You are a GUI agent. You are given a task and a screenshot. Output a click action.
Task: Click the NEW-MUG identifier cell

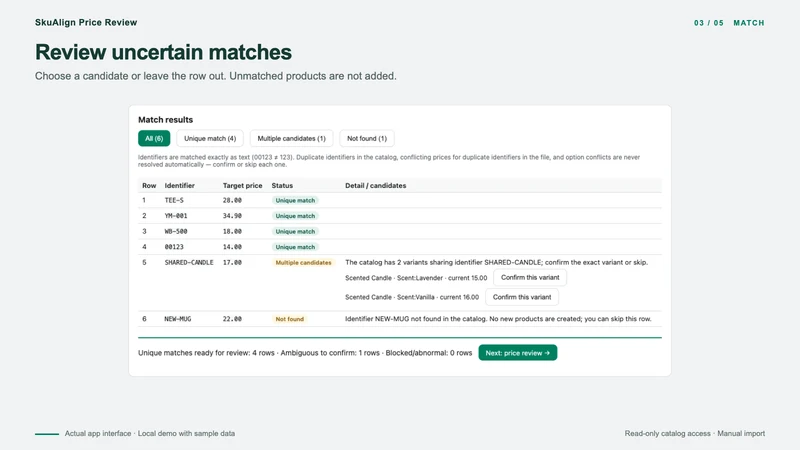(178, 319)
